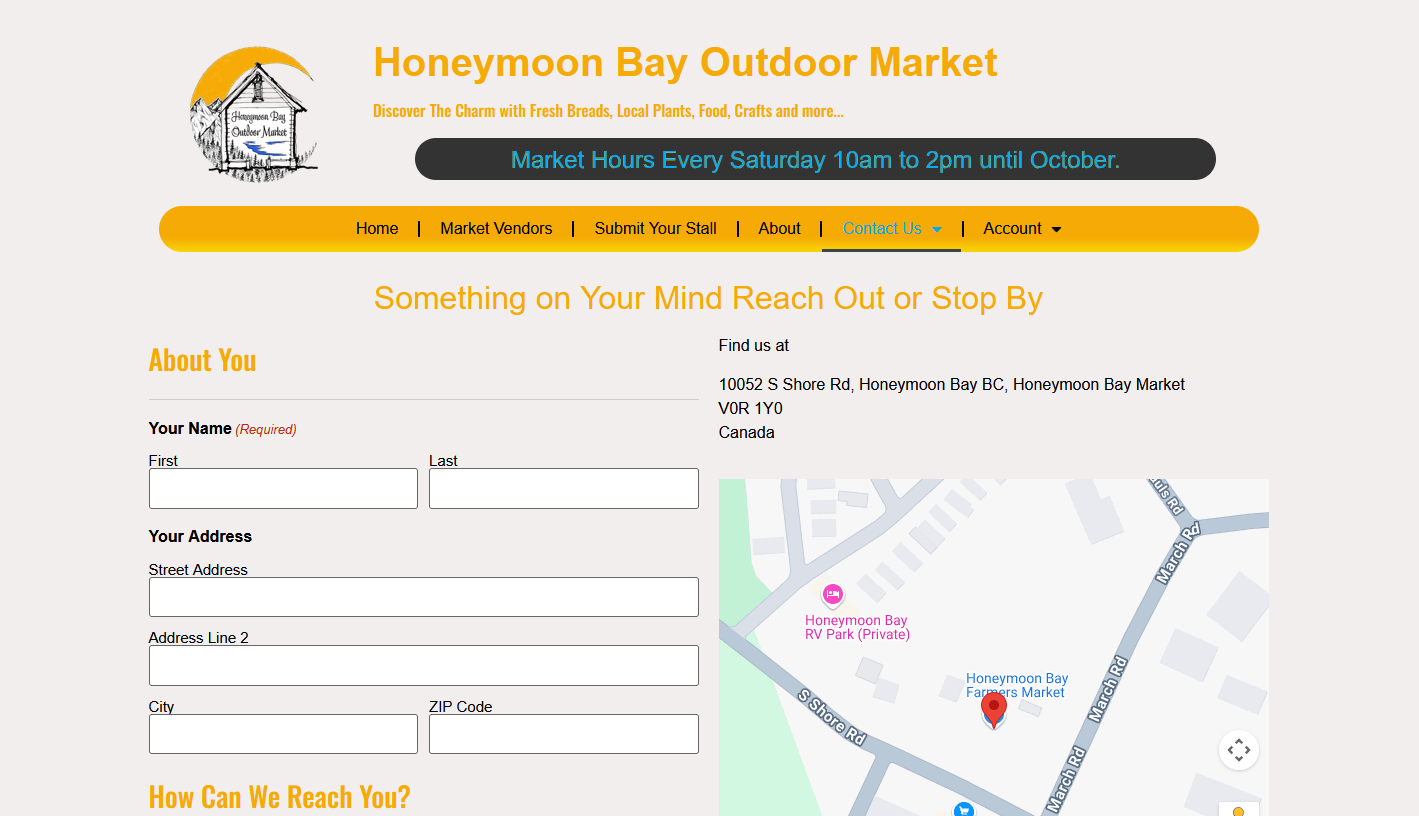Click Honeymoon Bay RV Park map label
1419x816 pixels.
(x=857, y=627)
